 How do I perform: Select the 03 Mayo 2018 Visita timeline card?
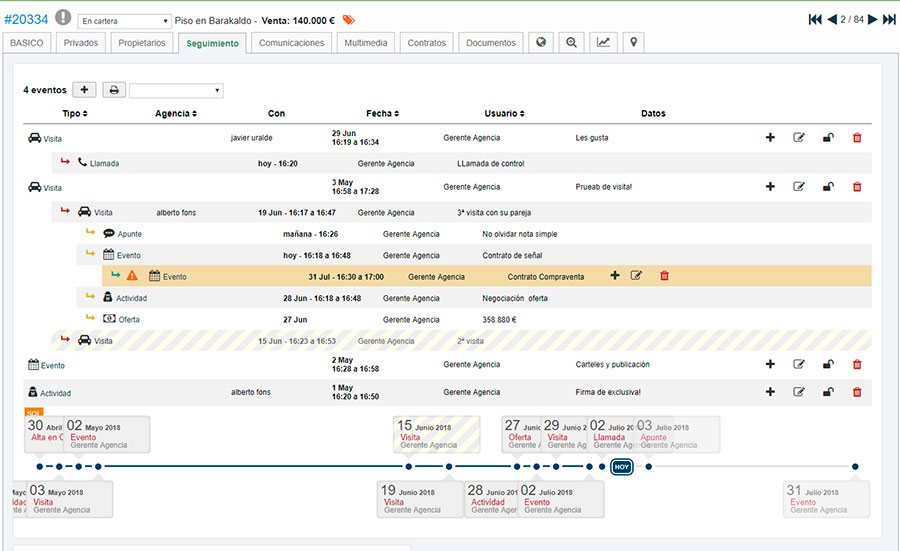click(x=69, y=499)
